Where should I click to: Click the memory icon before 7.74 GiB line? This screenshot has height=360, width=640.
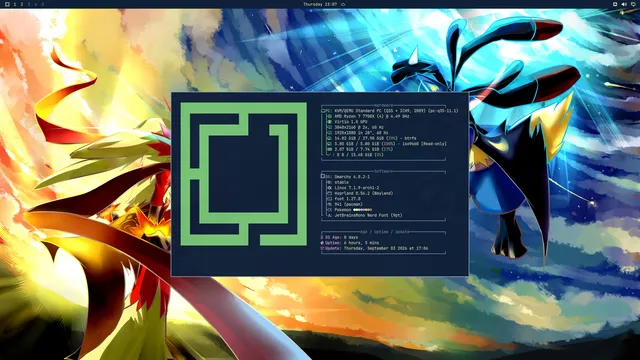329,149
